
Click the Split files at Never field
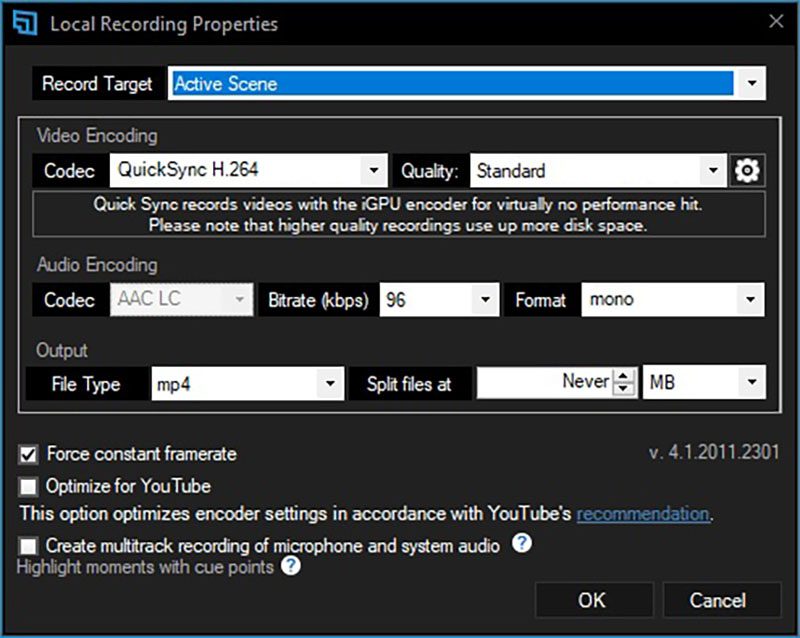coord(545,383)
